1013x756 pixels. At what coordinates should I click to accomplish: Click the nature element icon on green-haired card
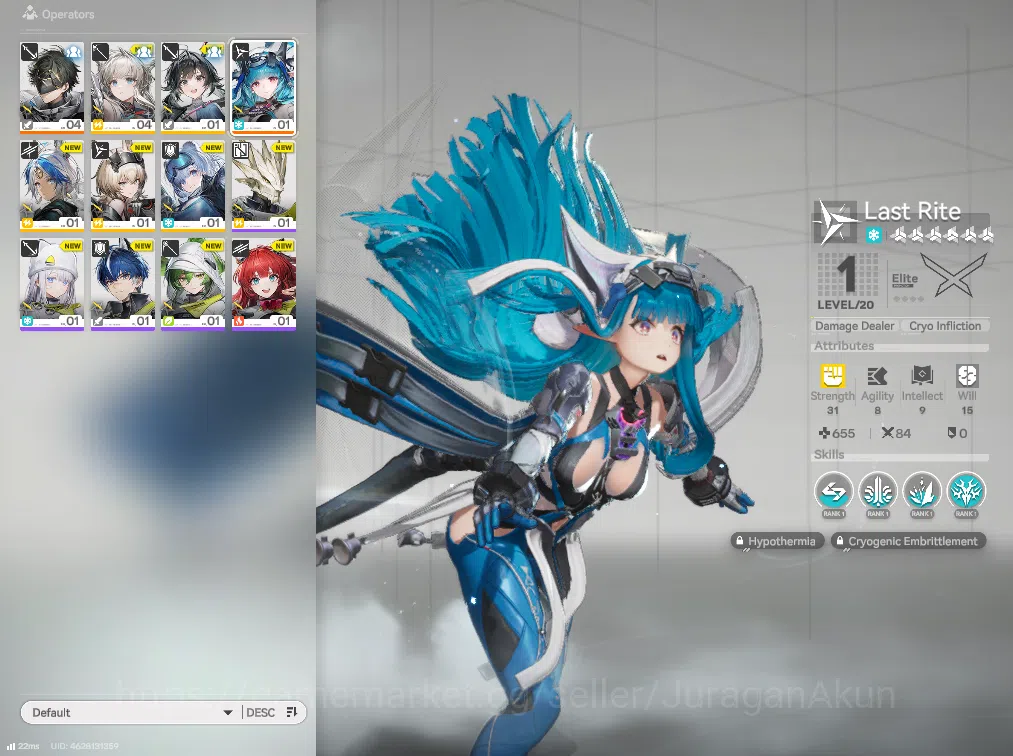pyautogui.click(x=168, y=321)
